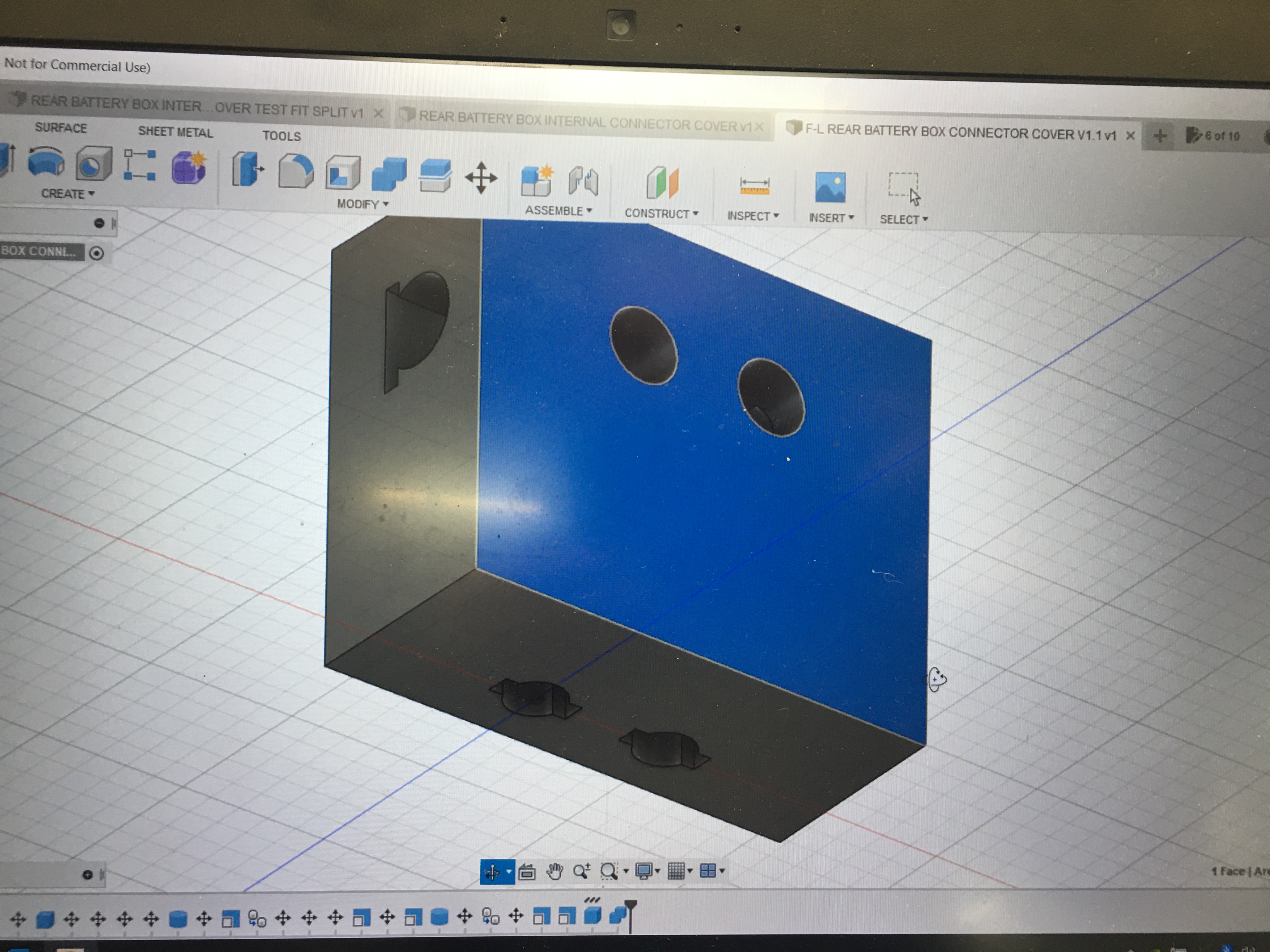Collapse the comments panel at bottom
The width and height of the screenshot is (1270, 952).
click(x=87, y=875)
